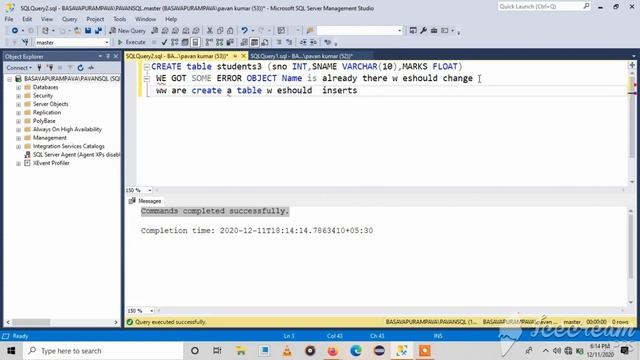The width and height of the screenshot is (640, 360).
Task: Open editor zoom 150 % dropdown
Action: point(149,190)
